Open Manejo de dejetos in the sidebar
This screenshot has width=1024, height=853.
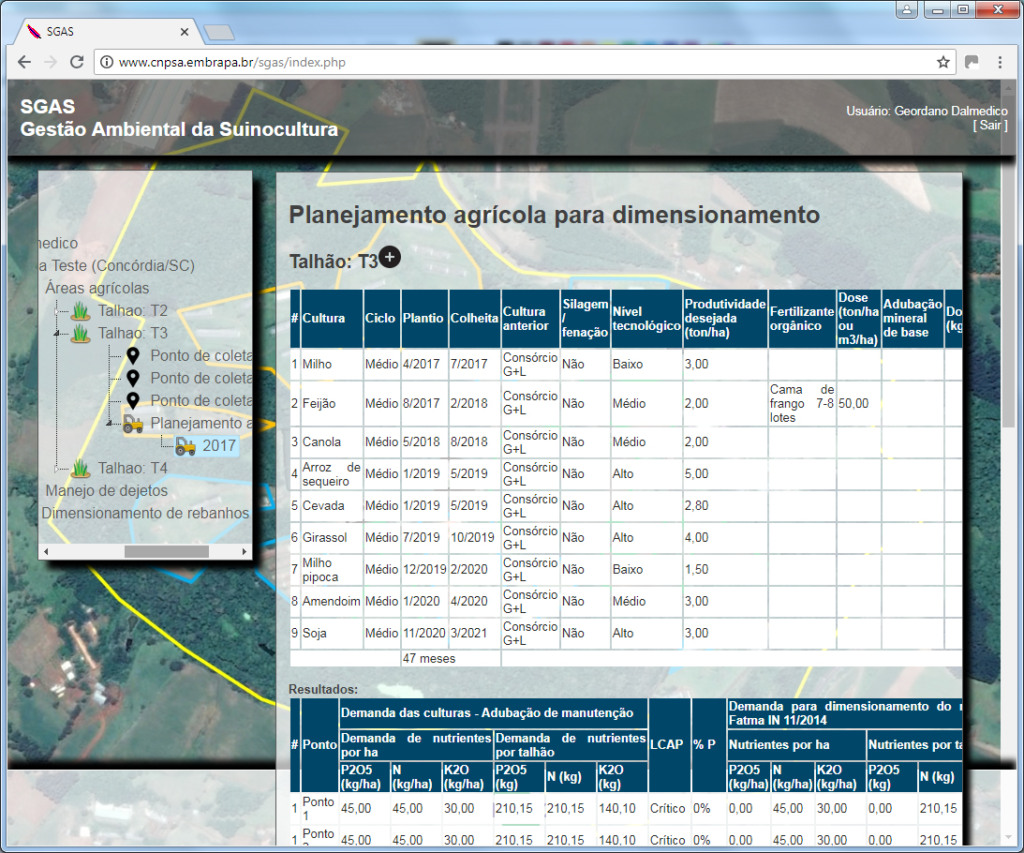(106, 491)
